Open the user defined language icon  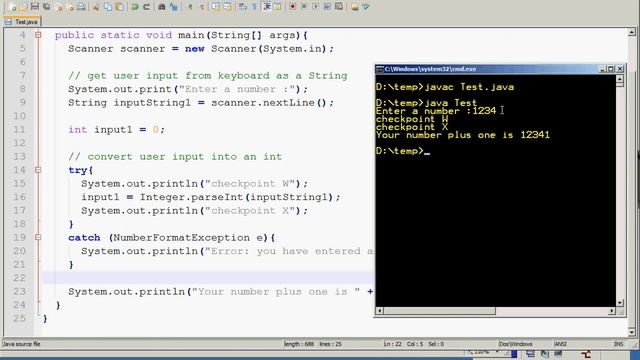click(x=277, y=7)
